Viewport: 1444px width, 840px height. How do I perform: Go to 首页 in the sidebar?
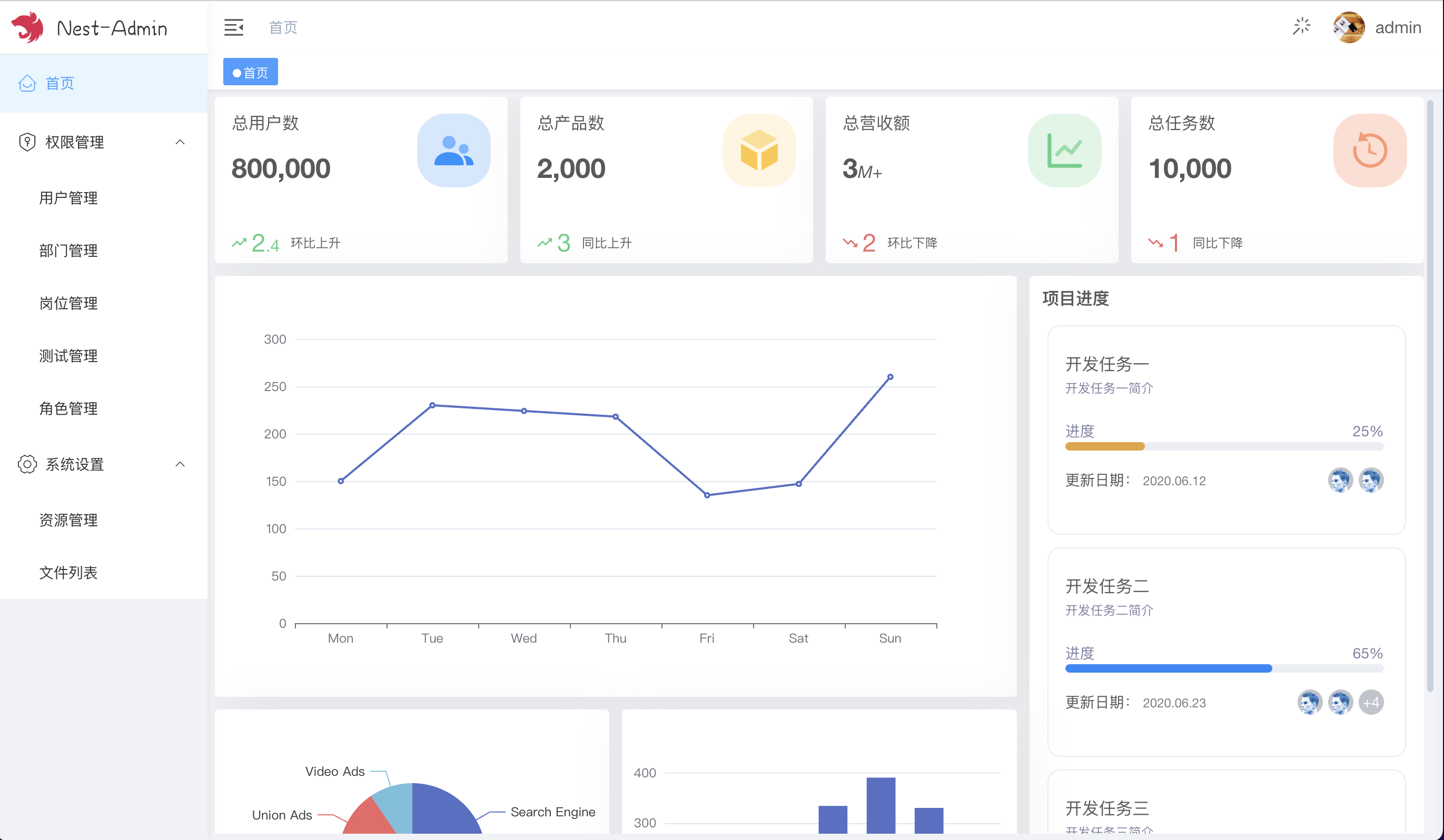pos(60,84)
